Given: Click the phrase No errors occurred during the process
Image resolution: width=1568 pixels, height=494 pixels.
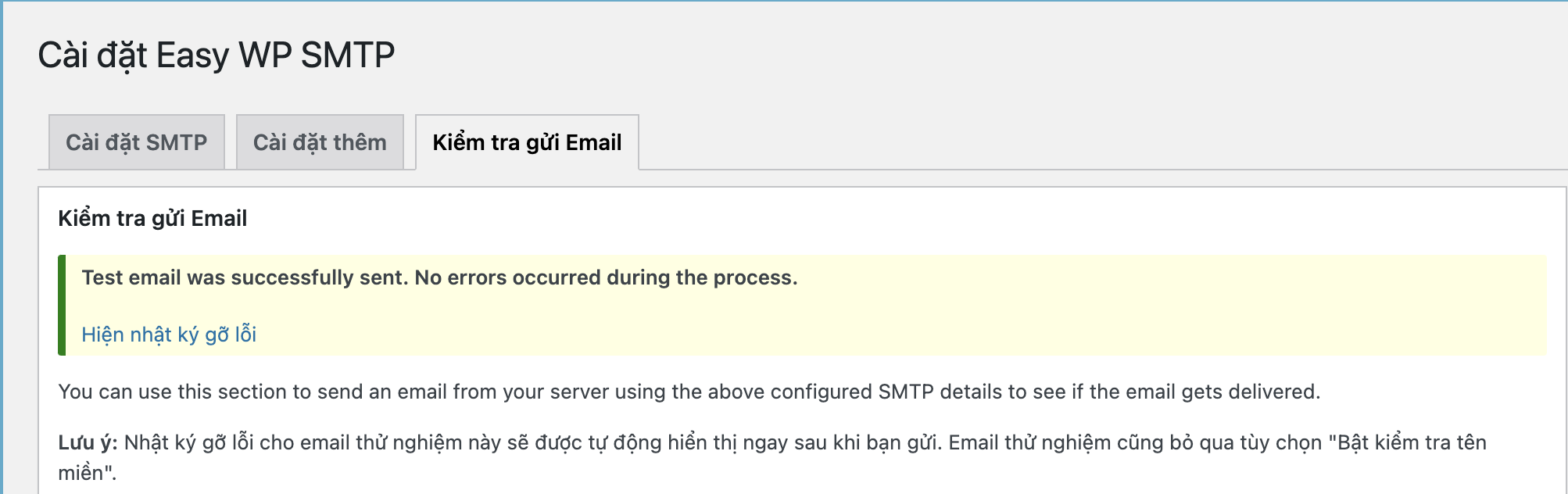Looking at the screenshot, I should click(606, 277).
